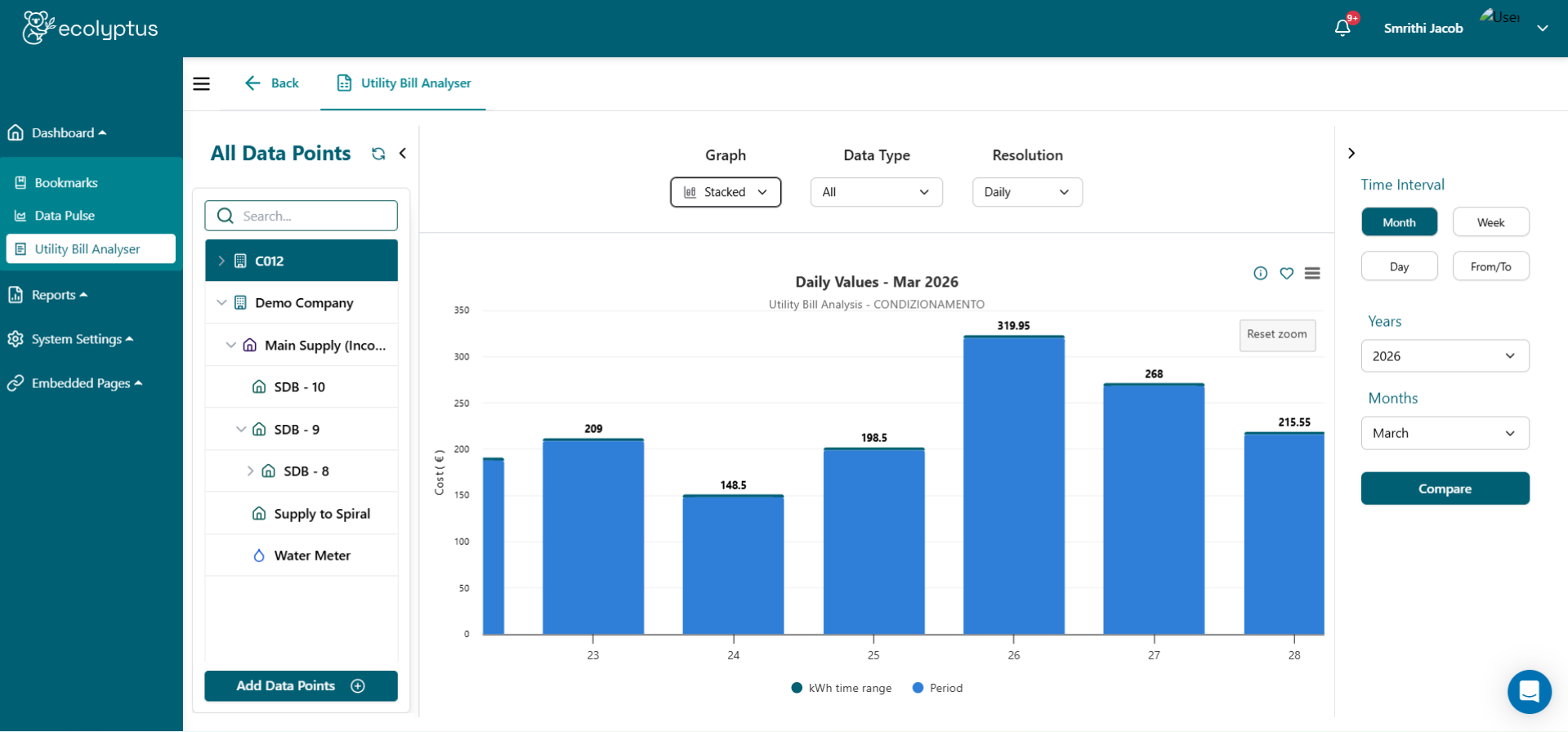
Task: Open the Resolution Daily dropdown
Action: [1027, 192]
